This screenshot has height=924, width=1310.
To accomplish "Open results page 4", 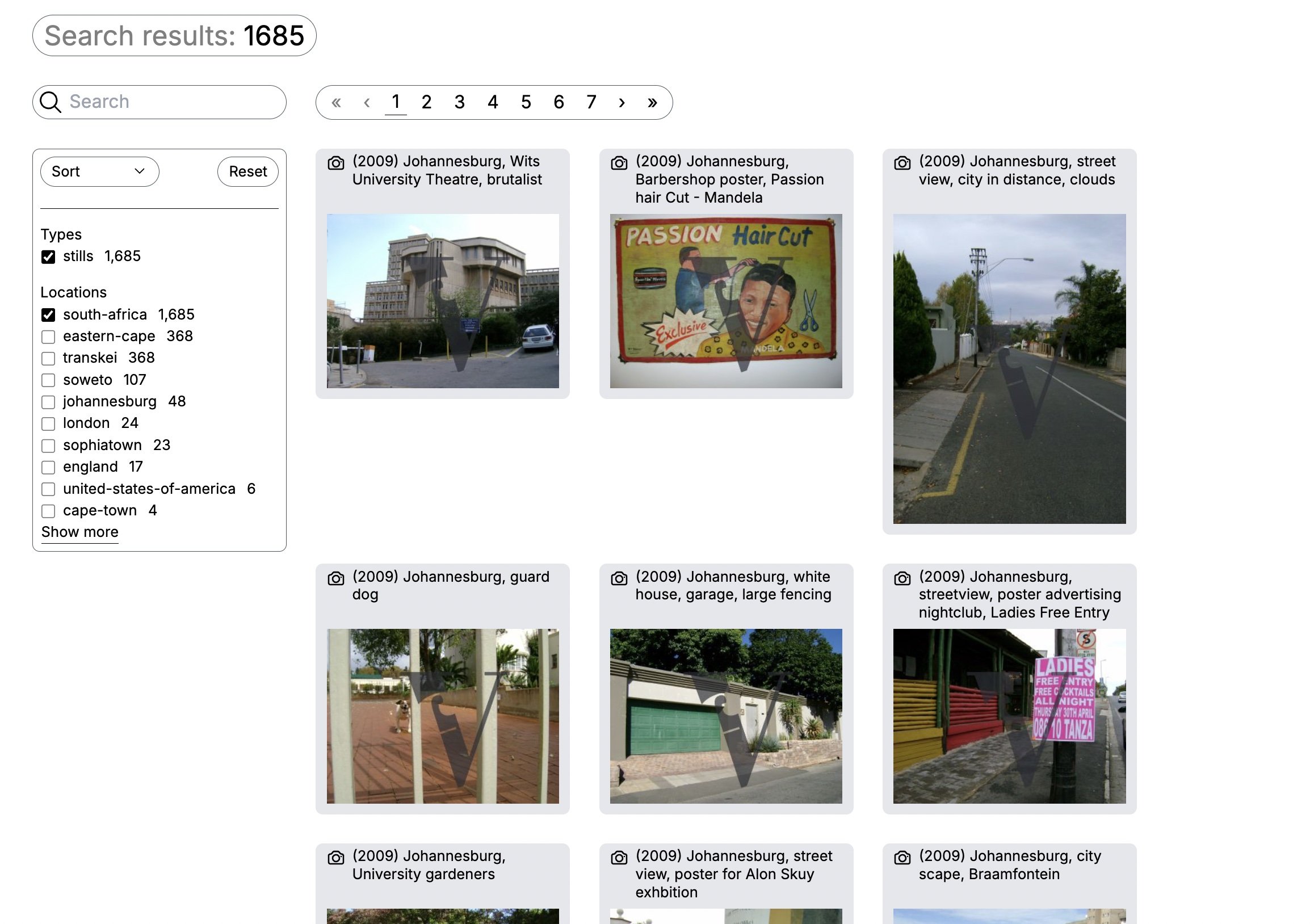I will 493,102.
